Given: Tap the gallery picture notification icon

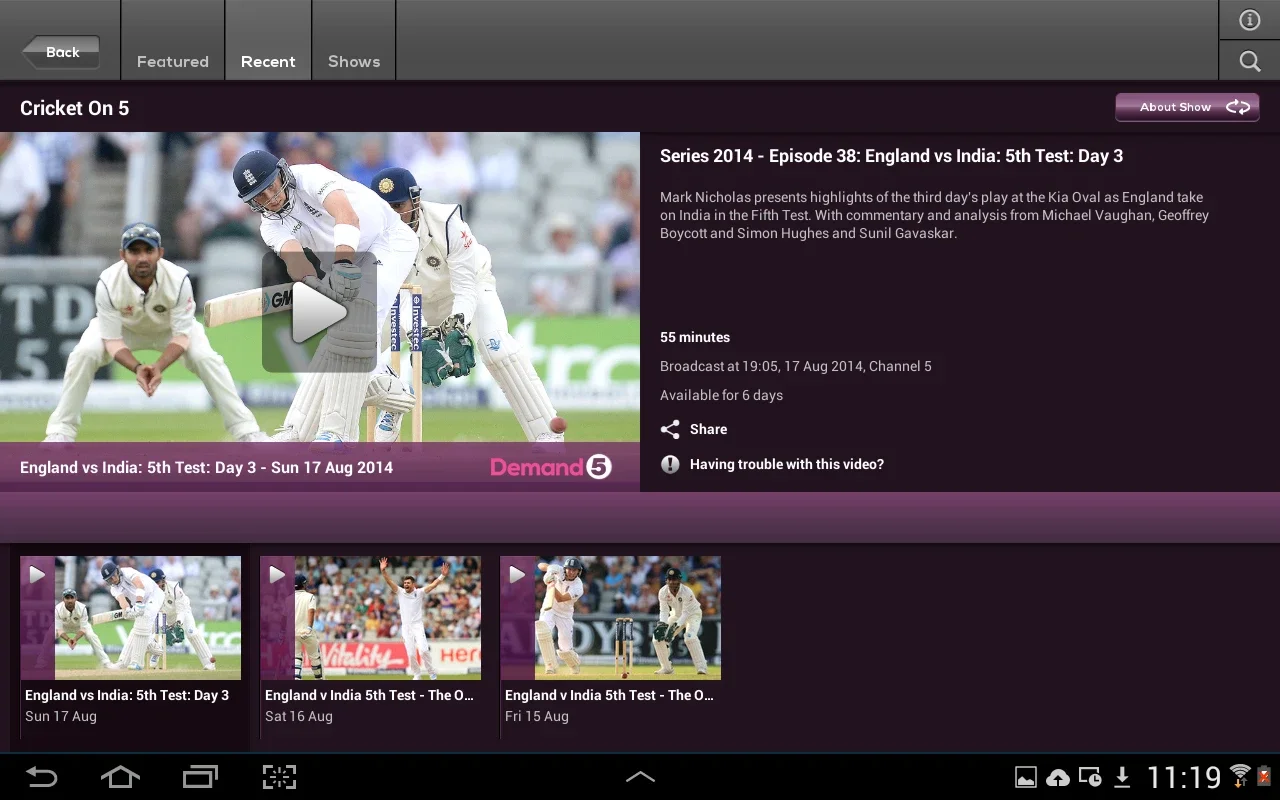Looking at the screenshot, I should (x=1026, y=777).
